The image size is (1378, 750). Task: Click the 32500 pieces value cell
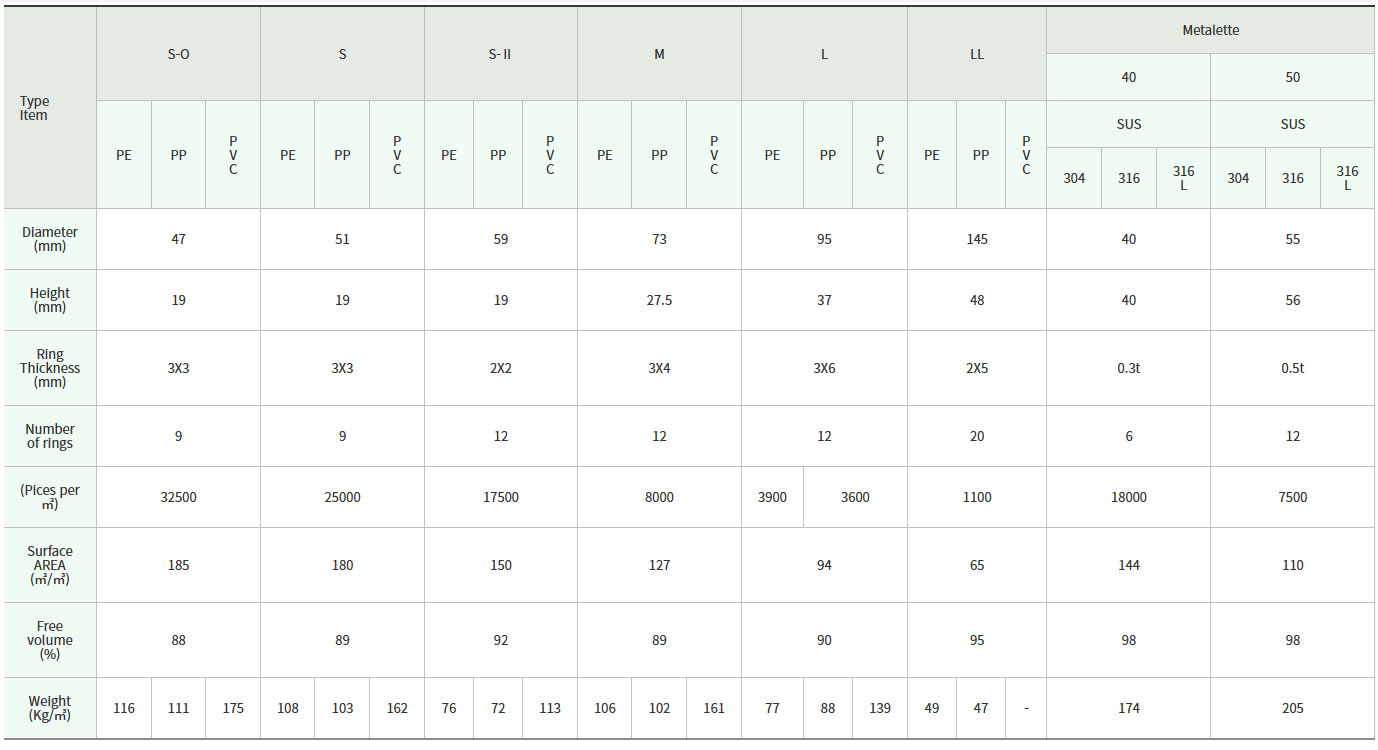178,497
